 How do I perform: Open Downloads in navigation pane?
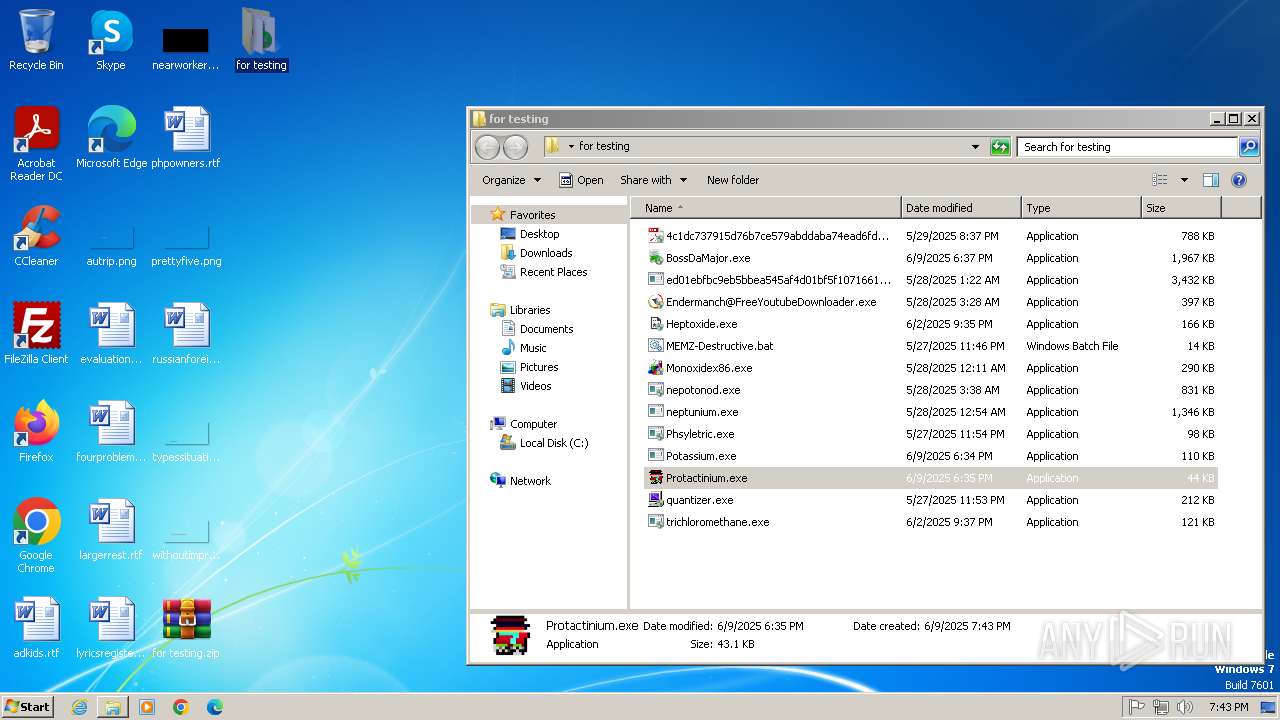(x=546, y=253)
